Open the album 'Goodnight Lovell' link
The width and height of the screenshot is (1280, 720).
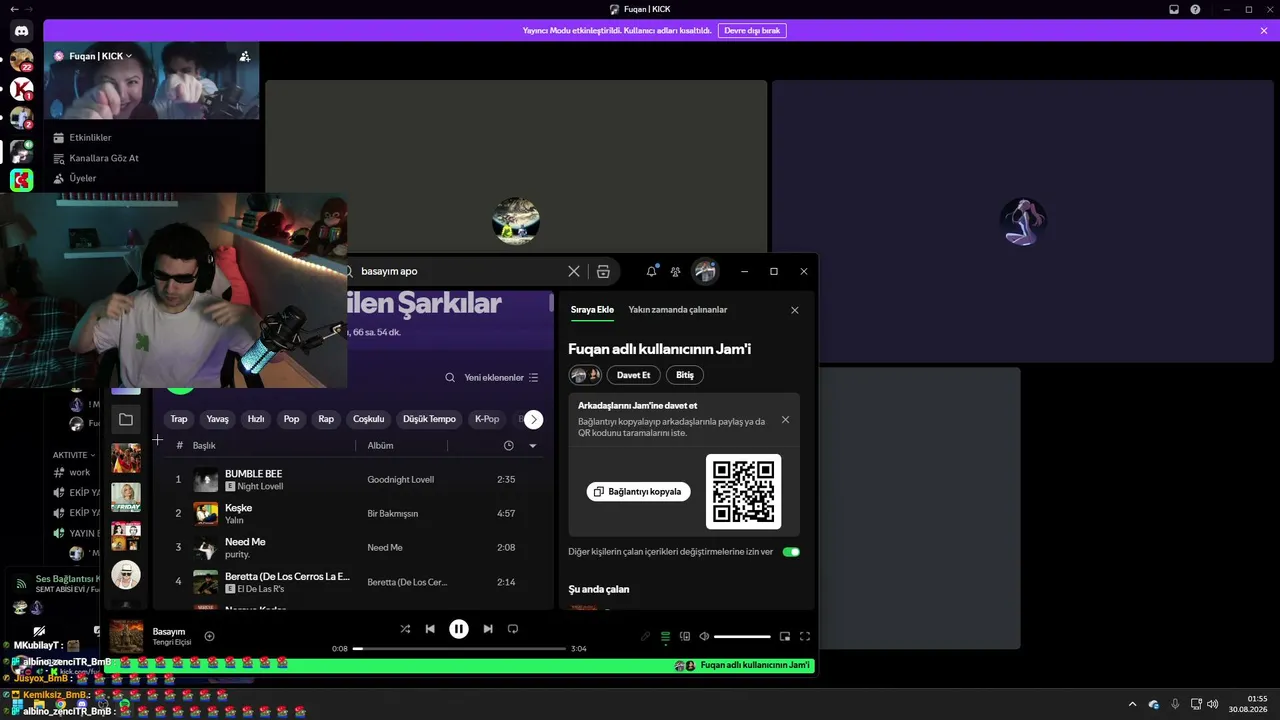[401, 480]
